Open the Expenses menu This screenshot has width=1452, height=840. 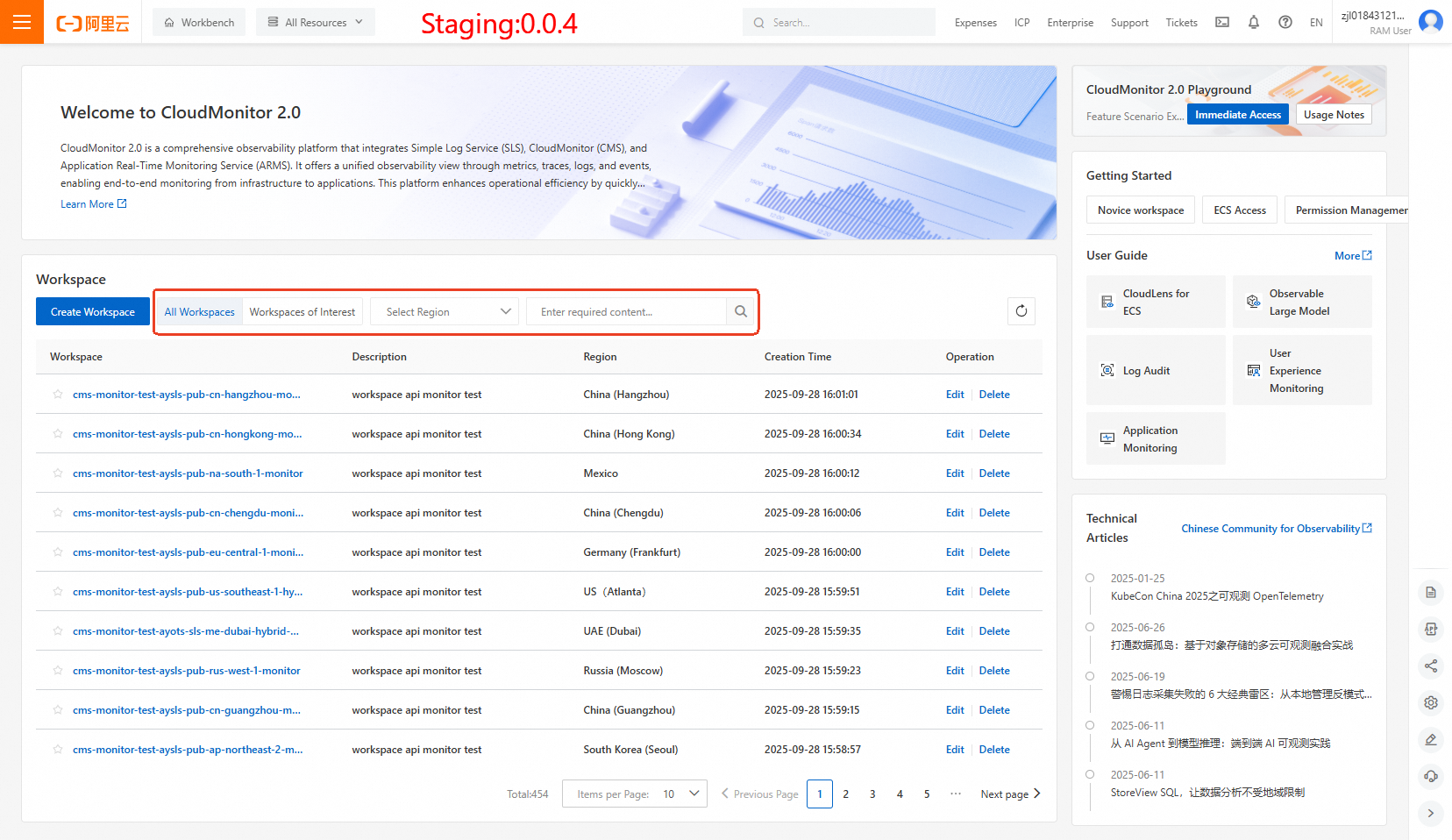pyautogui.click(x=976, y=23)
